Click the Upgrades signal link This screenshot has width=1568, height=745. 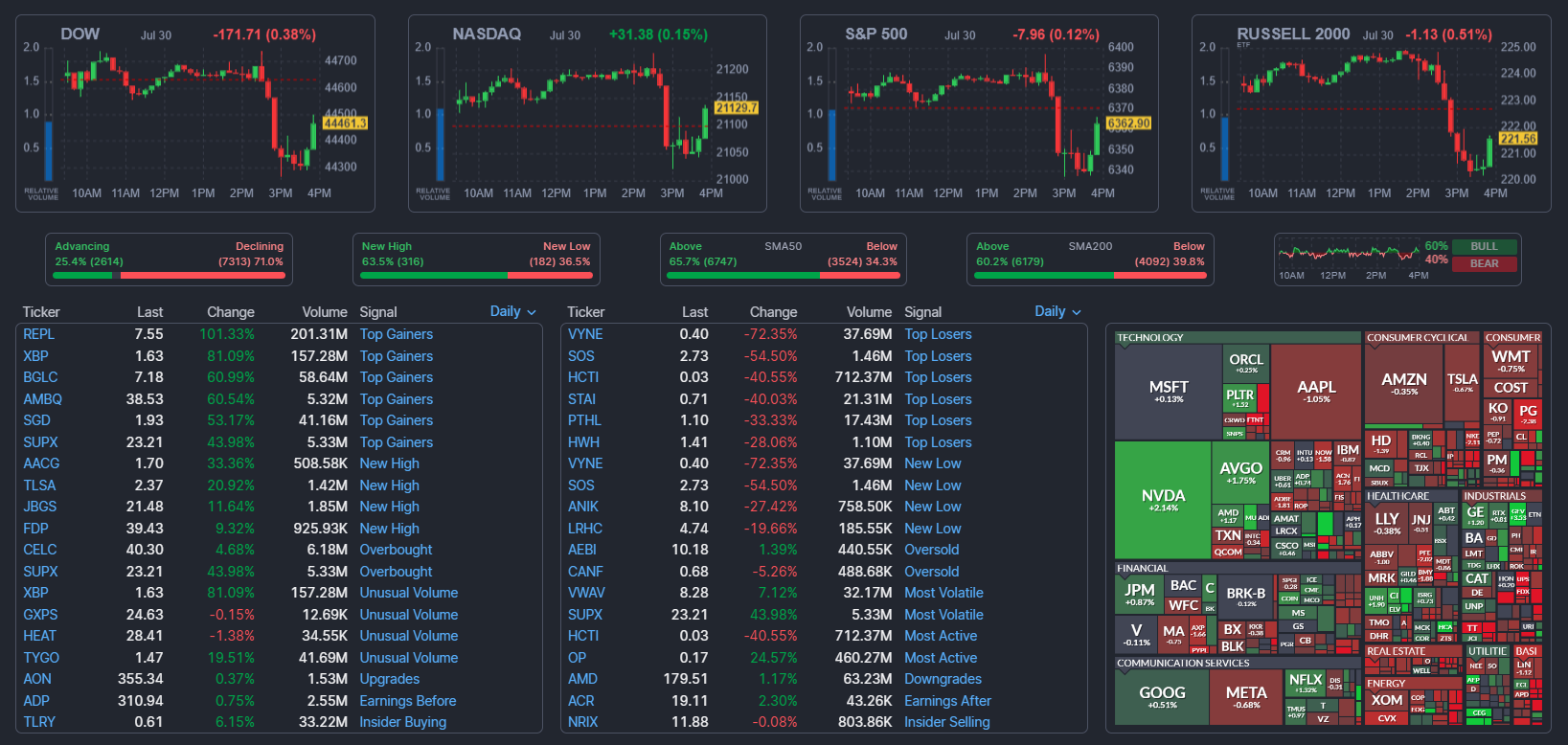(390, 679)
